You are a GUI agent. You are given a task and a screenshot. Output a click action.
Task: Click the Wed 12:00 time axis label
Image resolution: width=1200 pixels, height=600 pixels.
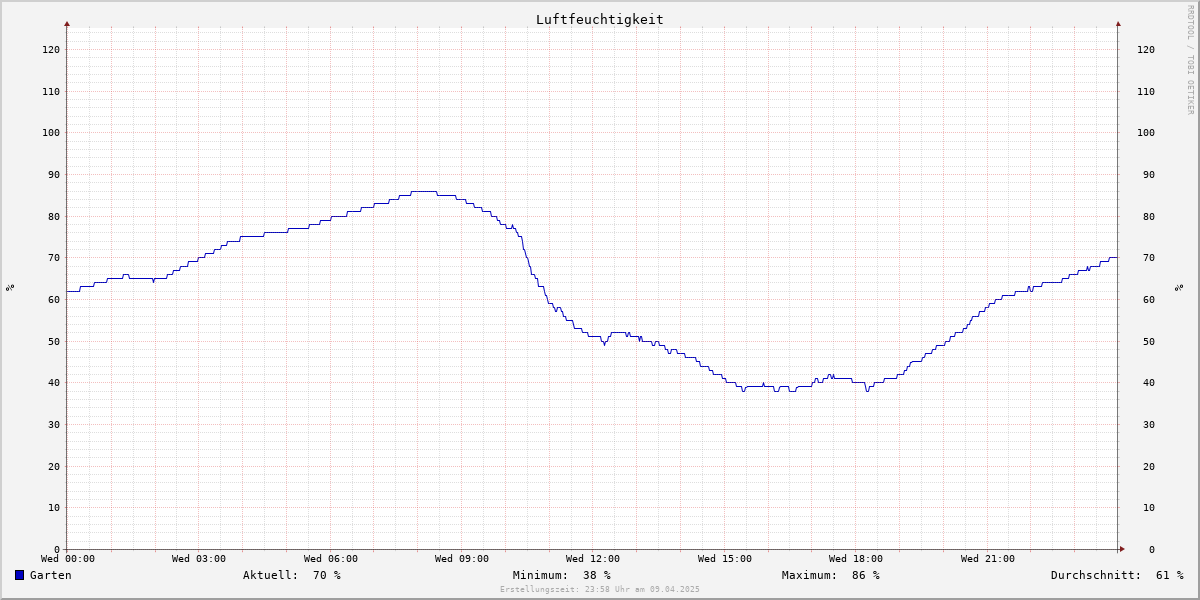click(593, 559)
